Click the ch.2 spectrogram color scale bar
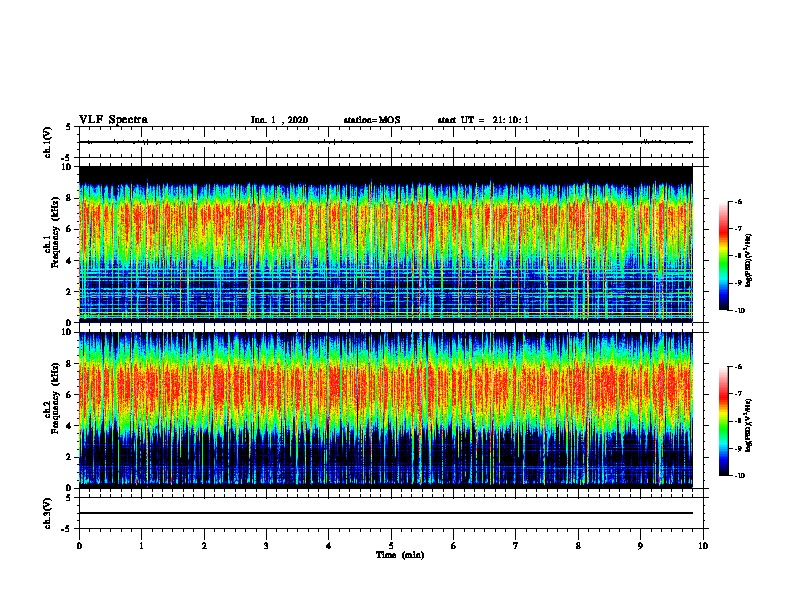The height and width of the screenshot is (612, 792). click(x=723, y=421)
